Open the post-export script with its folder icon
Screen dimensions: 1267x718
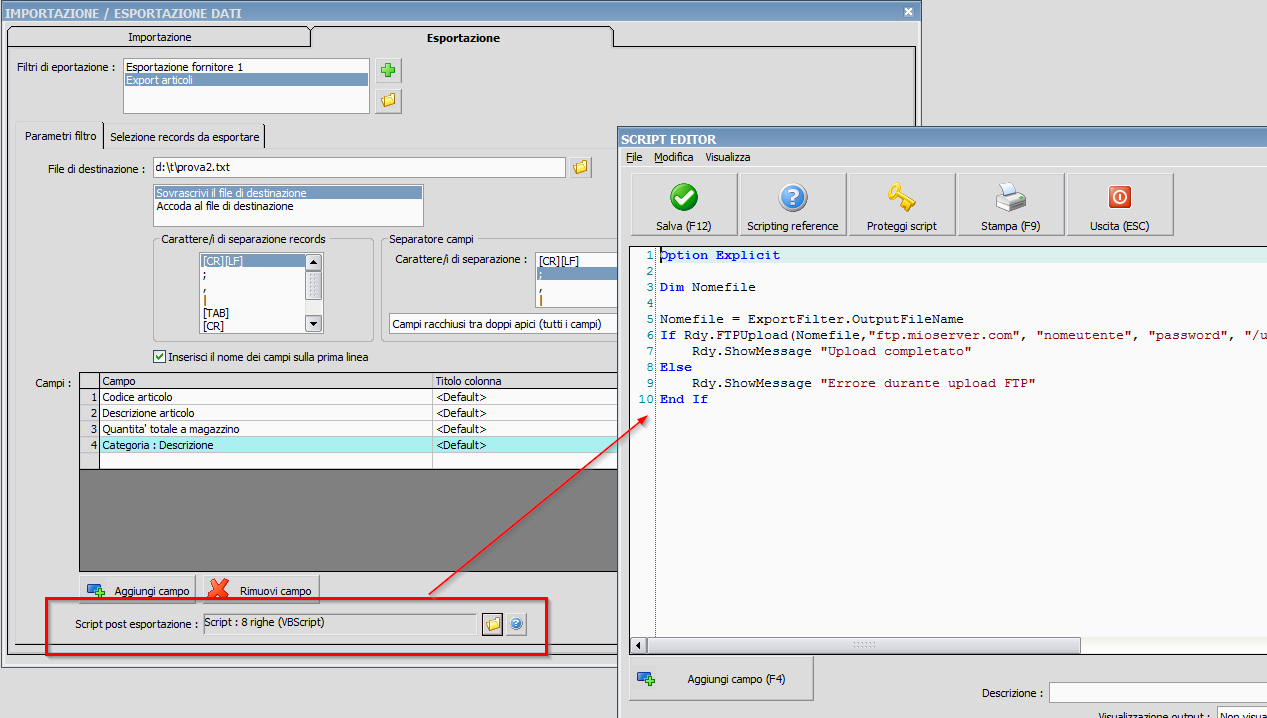[492, 624]
